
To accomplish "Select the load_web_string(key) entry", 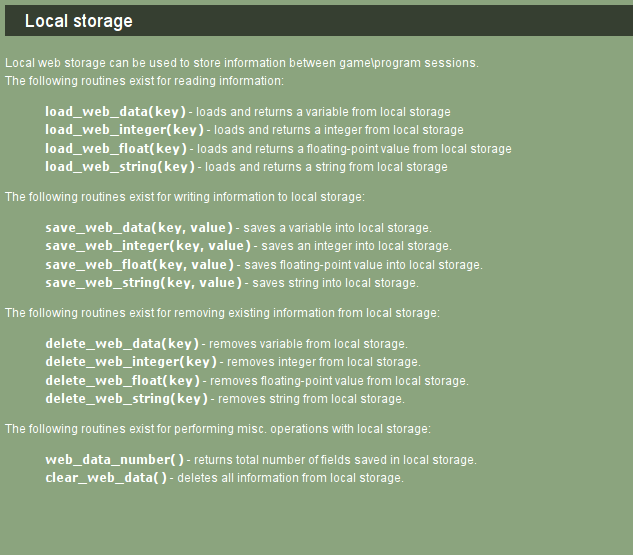I will [x=120, y=167].
